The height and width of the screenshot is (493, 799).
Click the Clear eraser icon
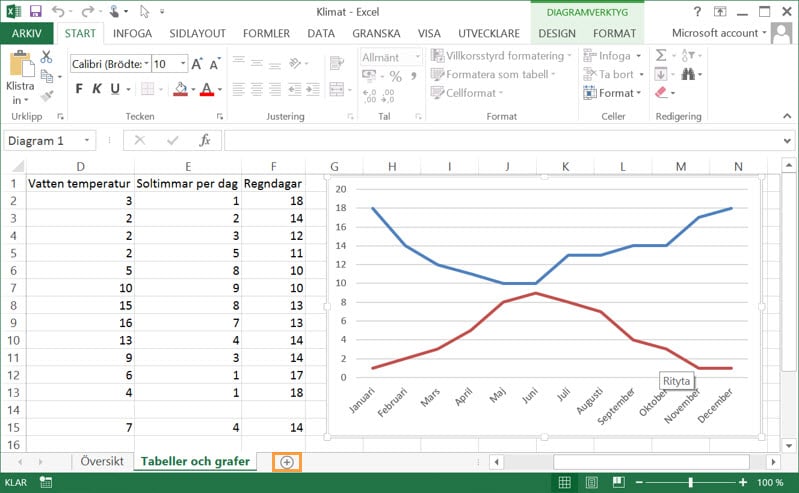click(x=661, y=93)
